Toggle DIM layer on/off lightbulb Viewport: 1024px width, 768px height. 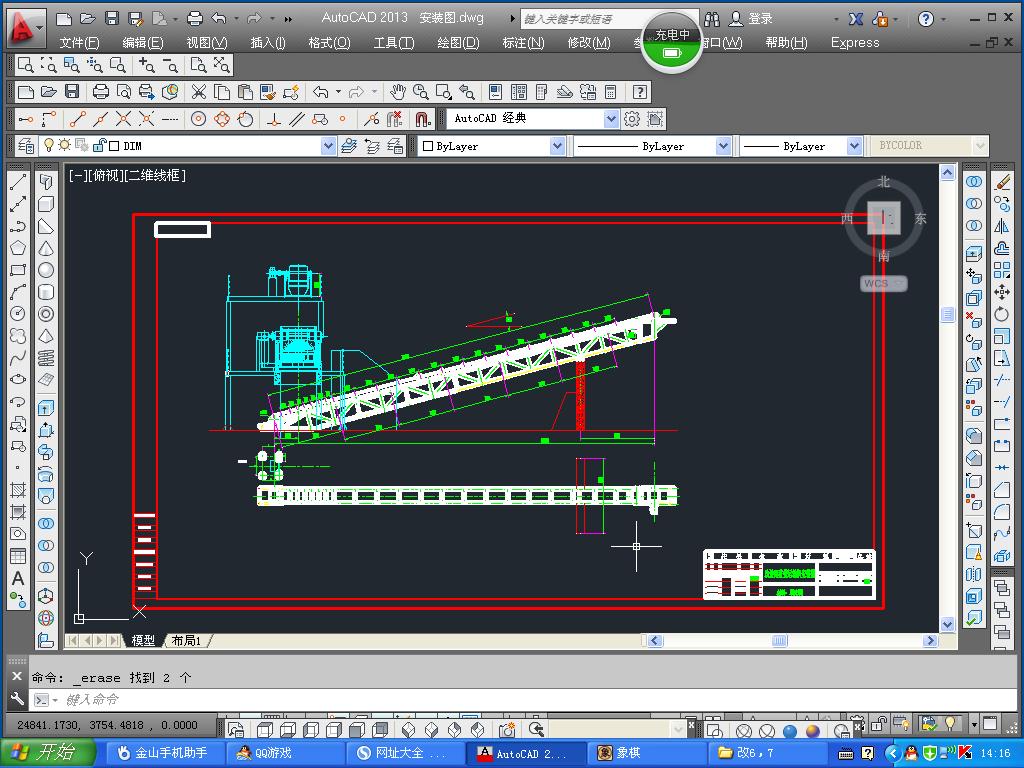48,146
